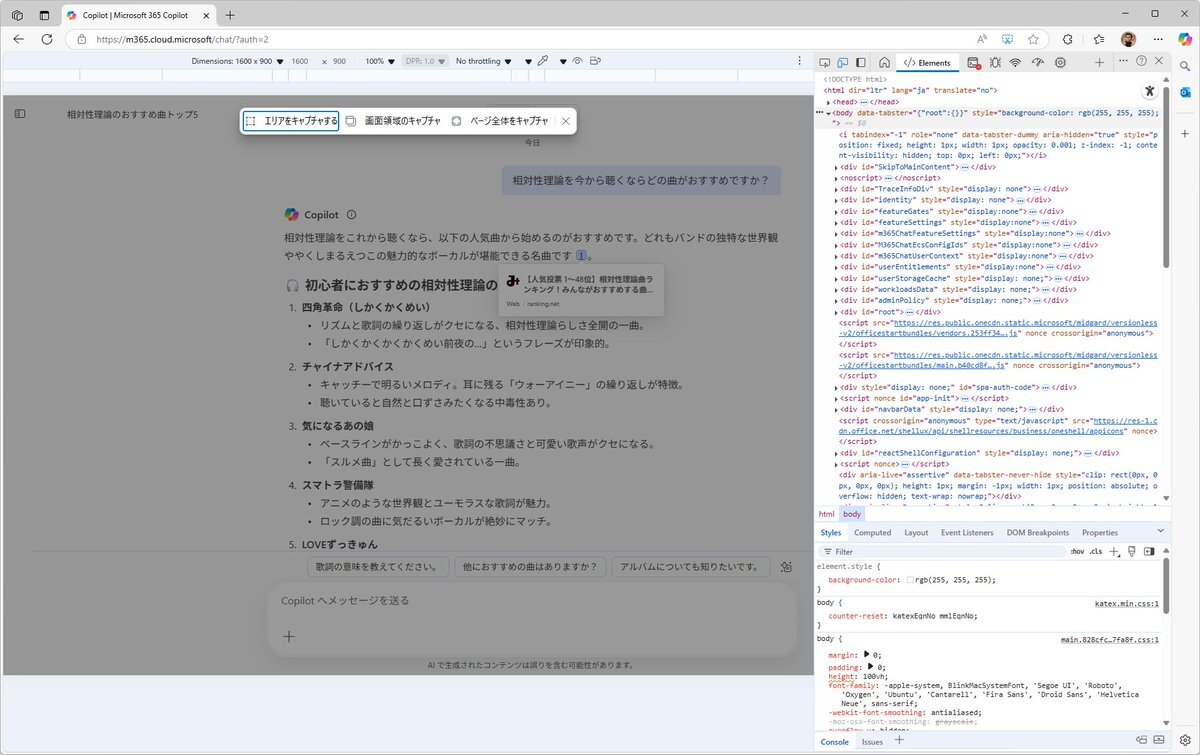
Task: Toggle the Copilot sidebar panel icon
Action: point(20,114)
